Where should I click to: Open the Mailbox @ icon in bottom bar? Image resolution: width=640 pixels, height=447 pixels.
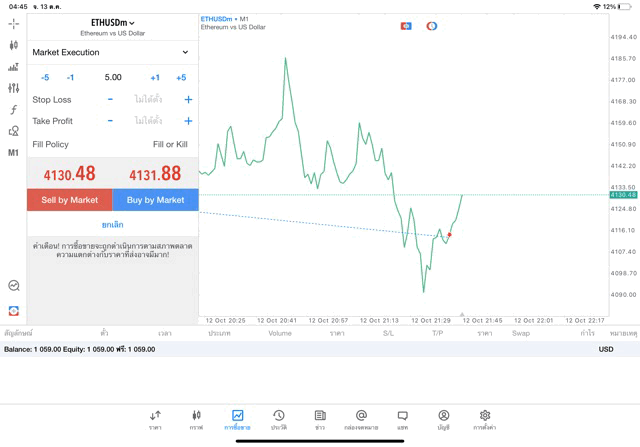(361, 419)
